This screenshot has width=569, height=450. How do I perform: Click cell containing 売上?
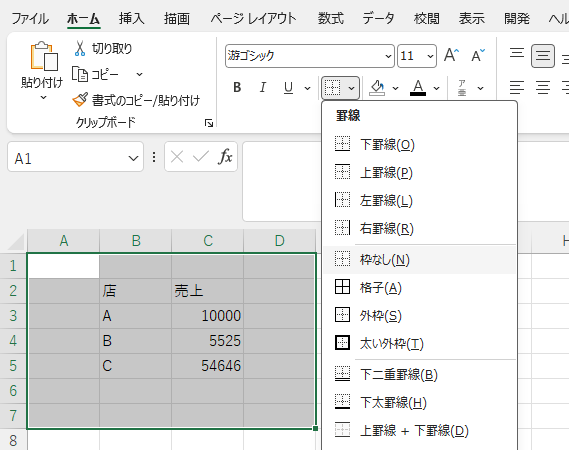pyautogui.click(x=207, y=291)
